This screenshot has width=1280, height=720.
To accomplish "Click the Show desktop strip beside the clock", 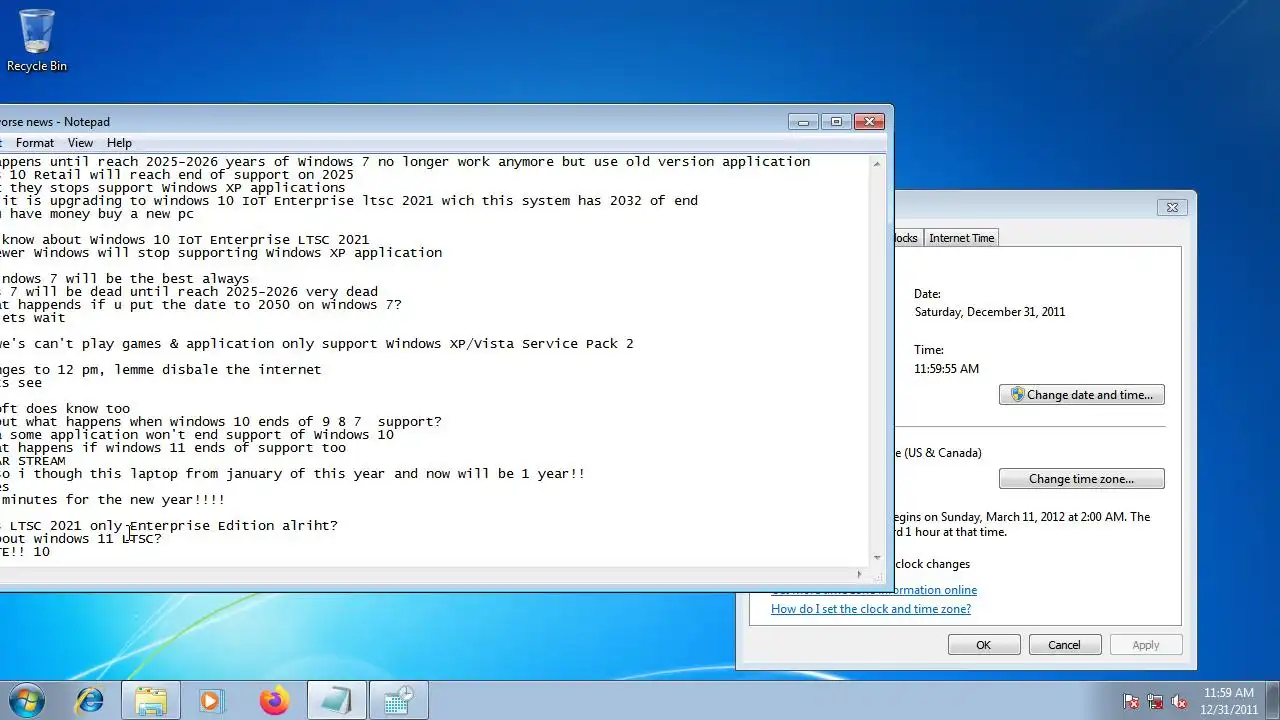I will tap(1273, 700).
